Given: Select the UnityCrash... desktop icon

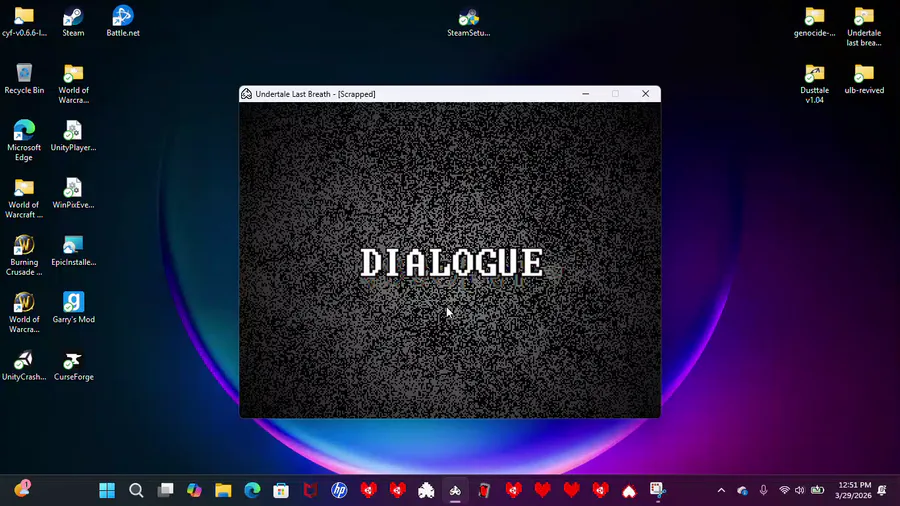Looking at the screenshot, I should pyautogui.click(x=24, y=366).
